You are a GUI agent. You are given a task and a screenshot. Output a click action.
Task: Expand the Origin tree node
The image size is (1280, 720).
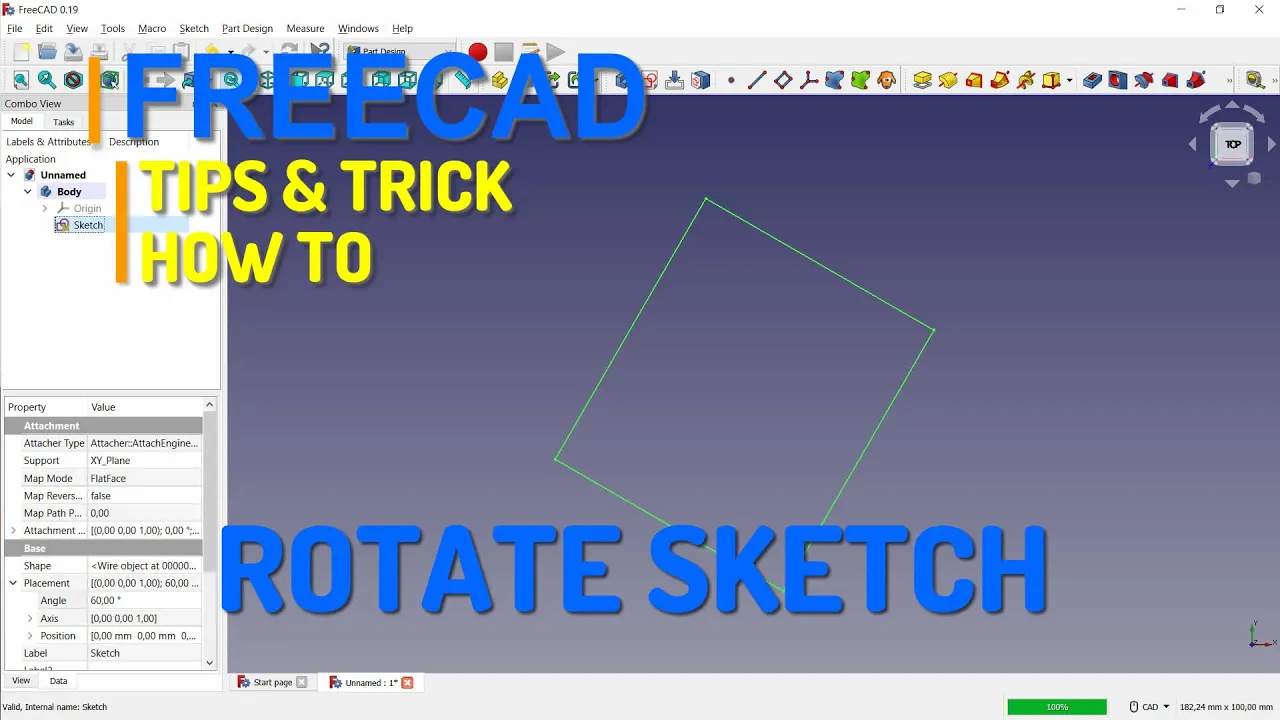click(45, 209)
